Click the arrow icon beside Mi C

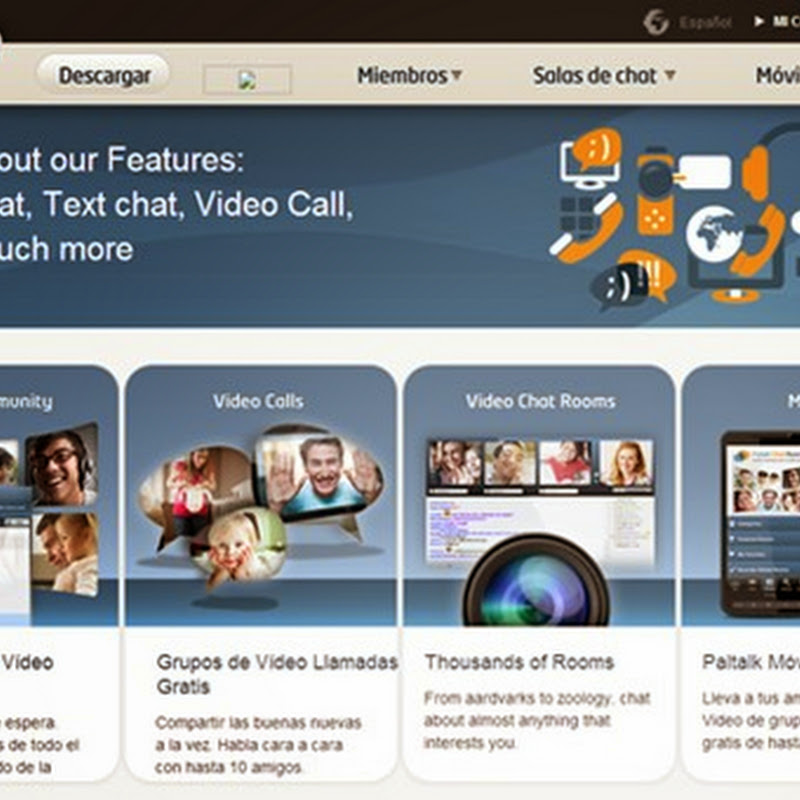[759, 21]
